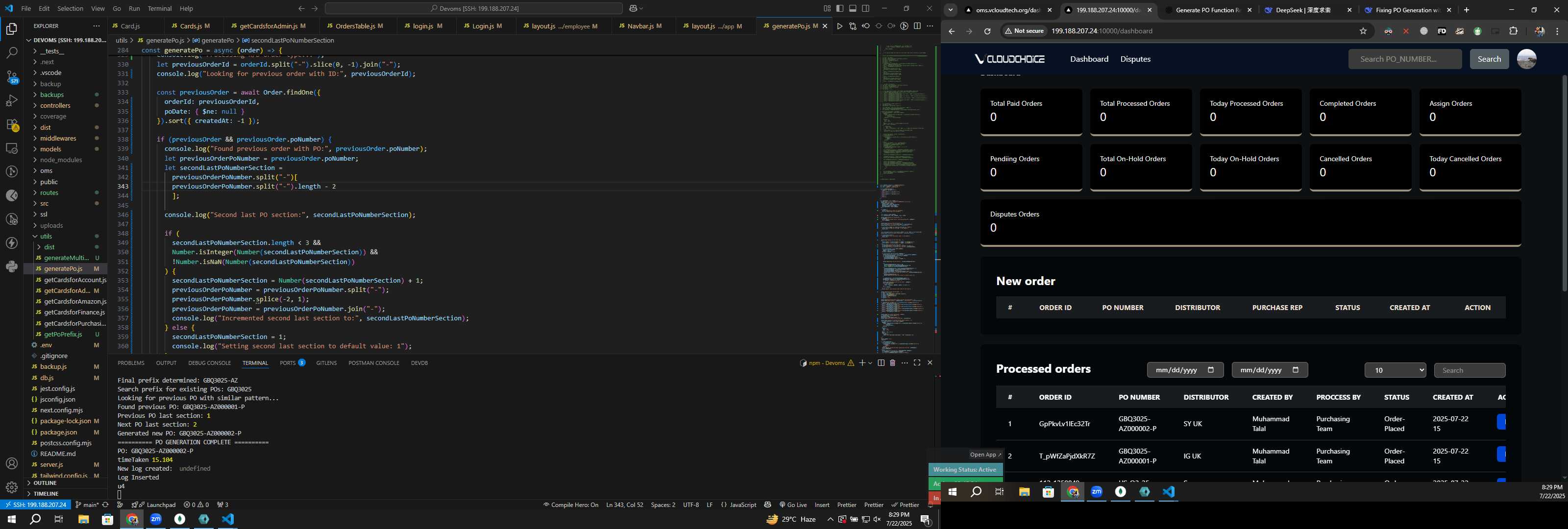This screenshot has height=529, width=1568.
Task: Split the editor to the right
Action: [x=917, y=26]
